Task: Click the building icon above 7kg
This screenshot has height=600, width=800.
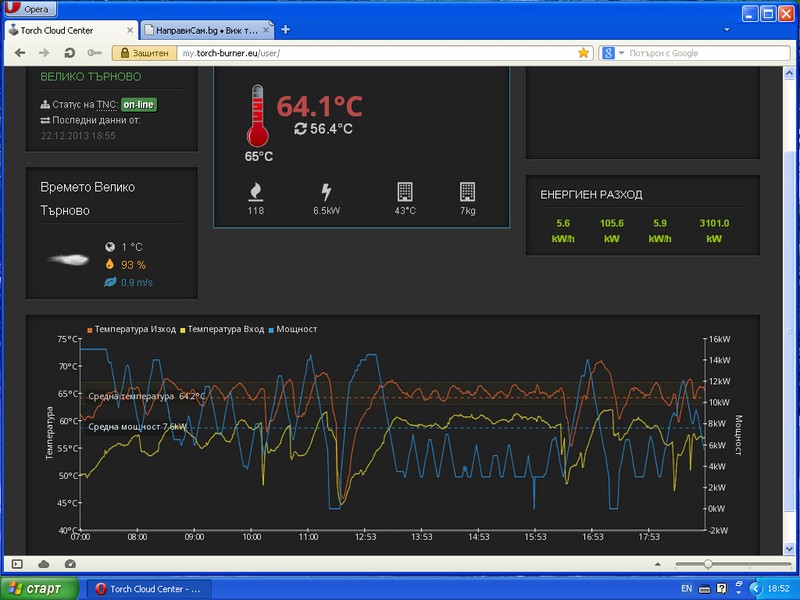Action: tap(467, 191)
